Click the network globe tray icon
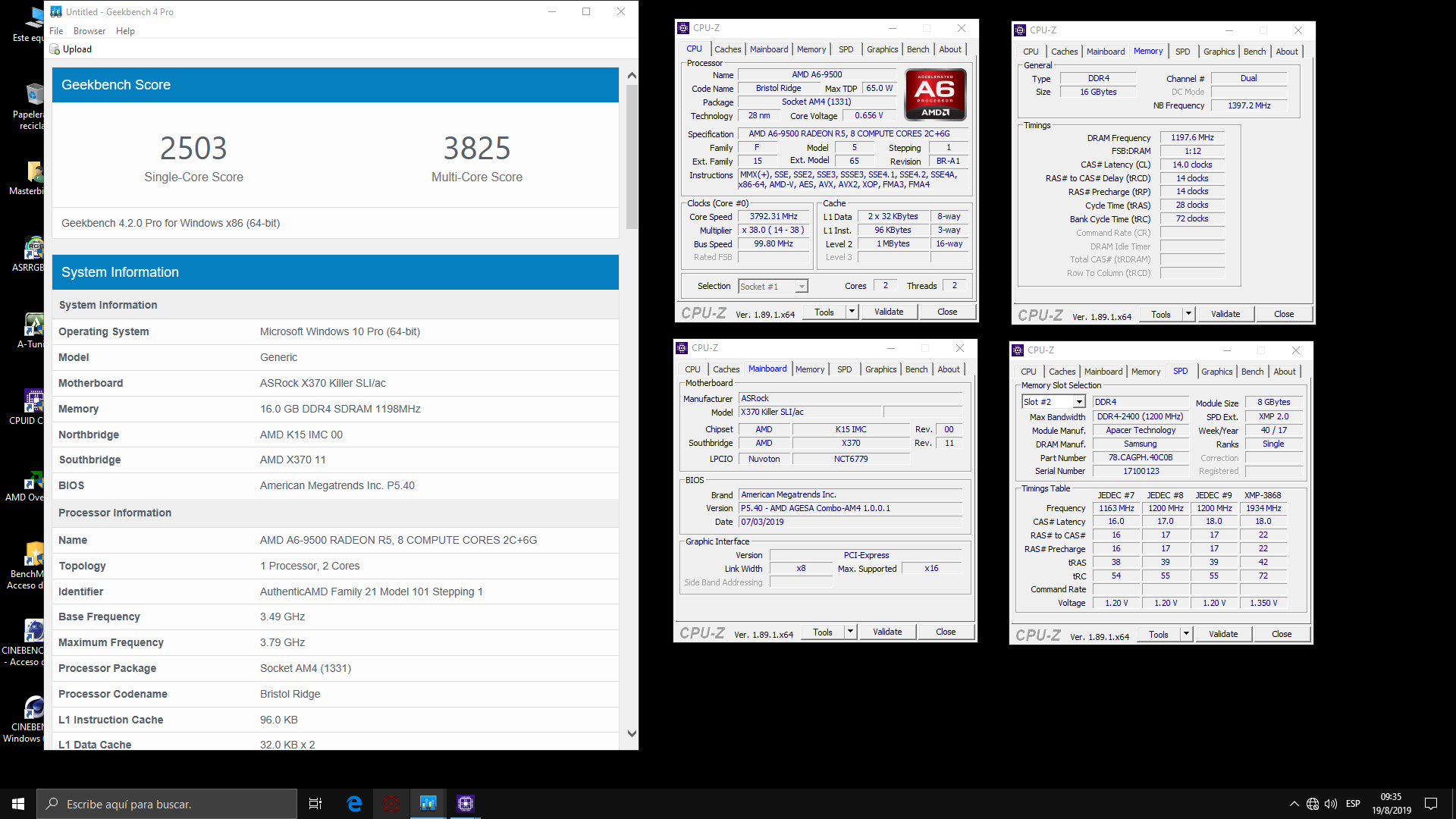Image resolution: width=1456 pixels, height=819 pixels. pyautogui.click(x=1313, y=804)
